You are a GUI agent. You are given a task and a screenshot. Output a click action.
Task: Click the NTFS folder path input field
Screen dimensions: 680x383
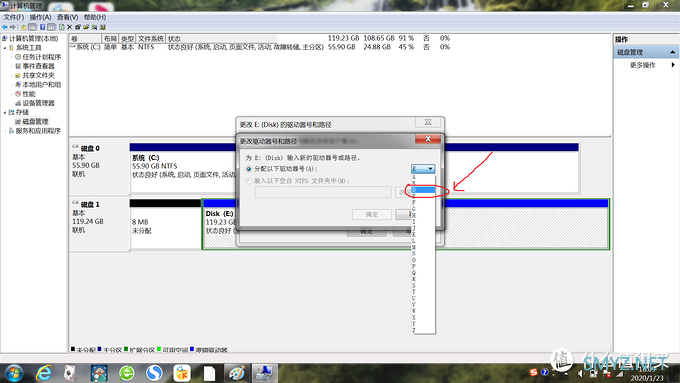click(x=323, y=192)
